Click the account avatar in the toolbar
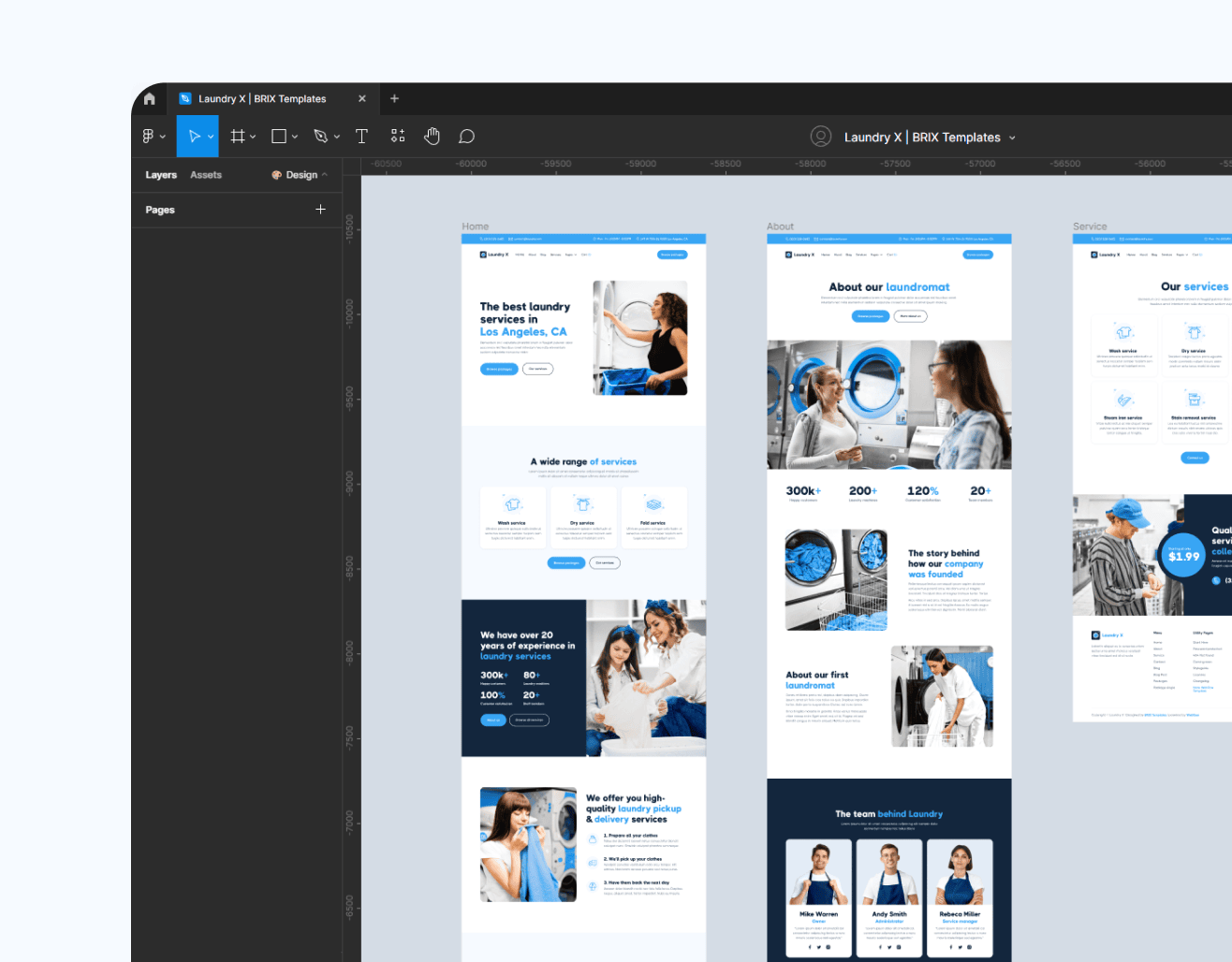The image size is (1232, 962). (821, 136)
